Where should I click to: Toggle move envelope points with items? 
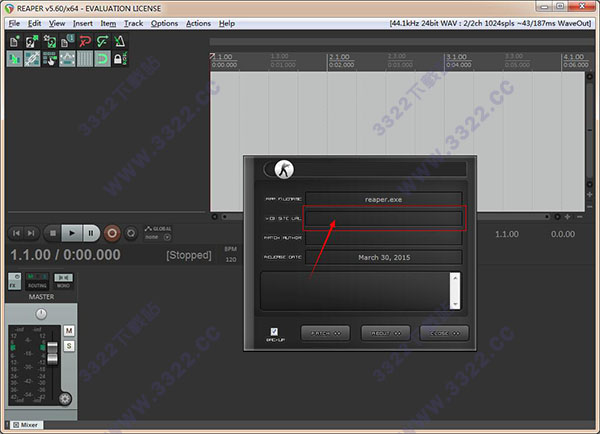click(67, 59)
